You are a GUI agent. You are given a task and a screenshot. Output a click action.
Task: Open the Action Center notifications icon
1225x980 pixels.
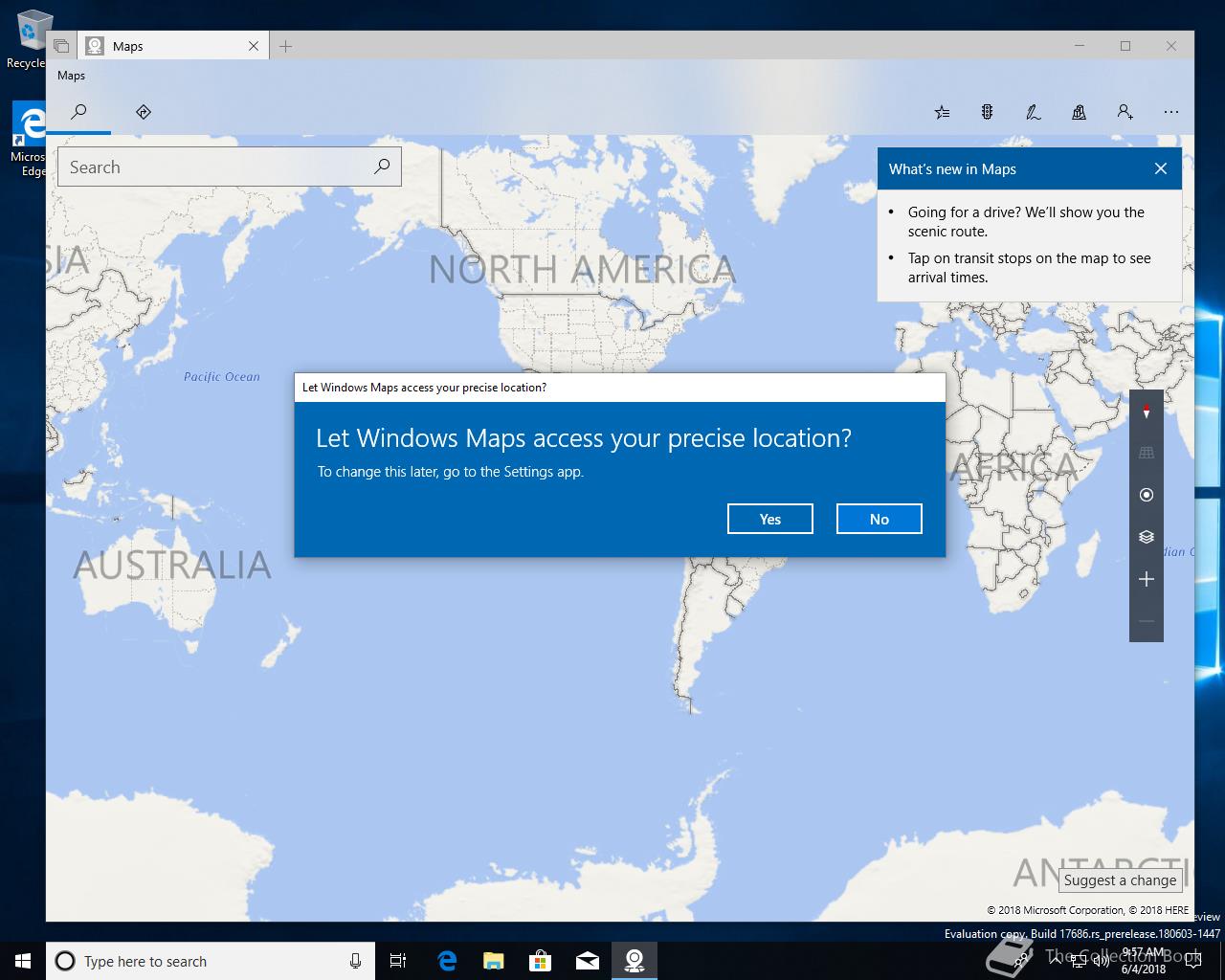[x=1192, y=961]
